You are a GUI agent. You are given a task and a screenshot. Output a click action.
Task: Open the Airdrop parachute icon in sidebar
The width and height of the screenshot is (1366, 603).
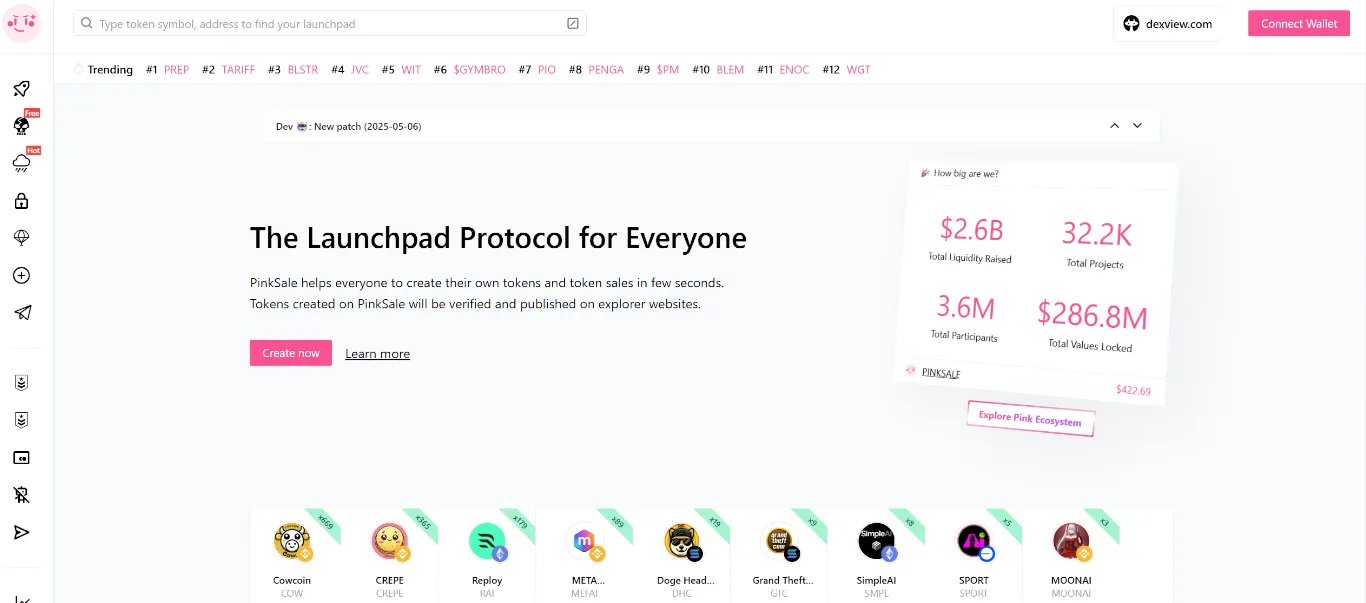click(22, 238)
